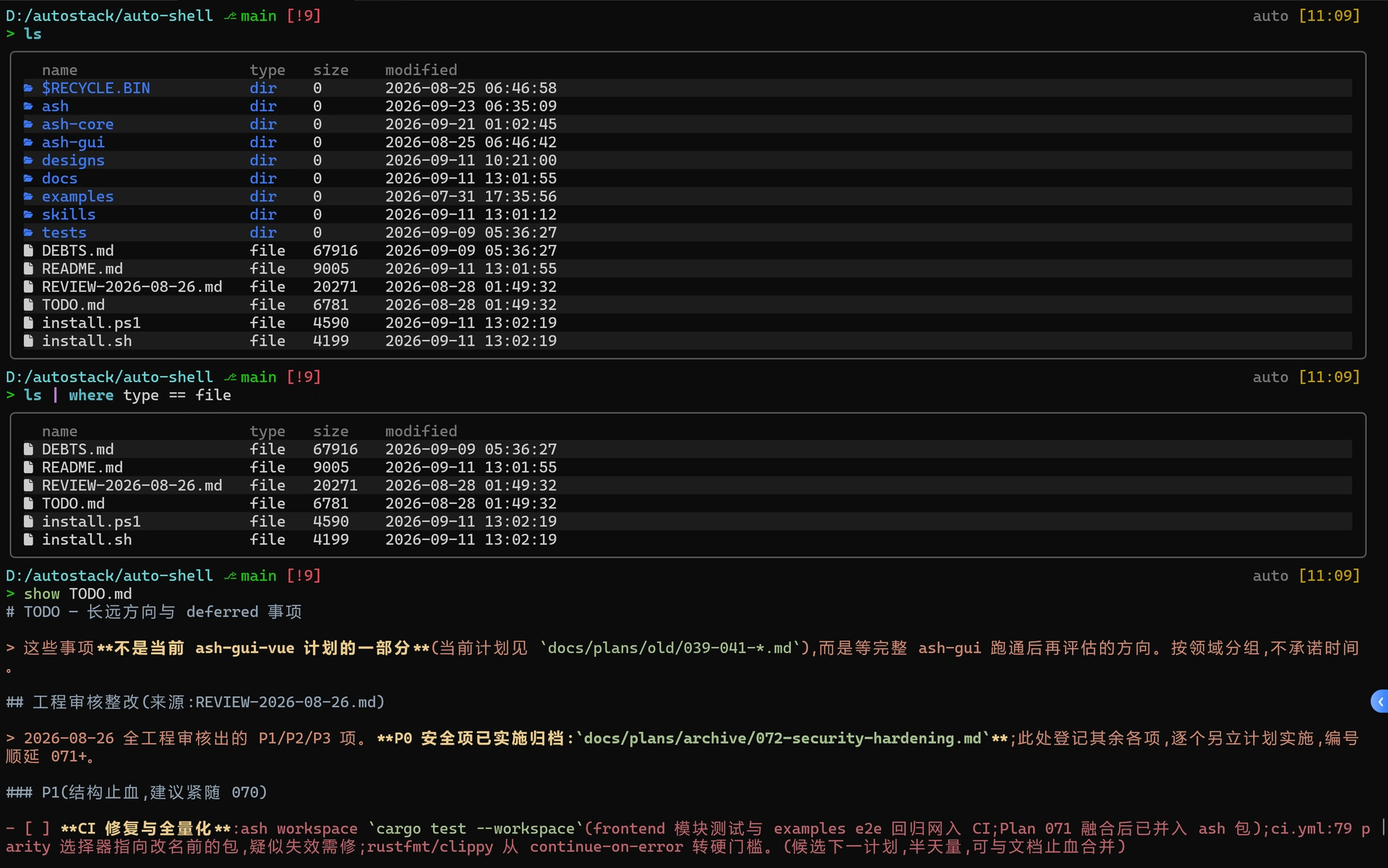Click the docs folder icon
1388x868 pixels.
28,179
